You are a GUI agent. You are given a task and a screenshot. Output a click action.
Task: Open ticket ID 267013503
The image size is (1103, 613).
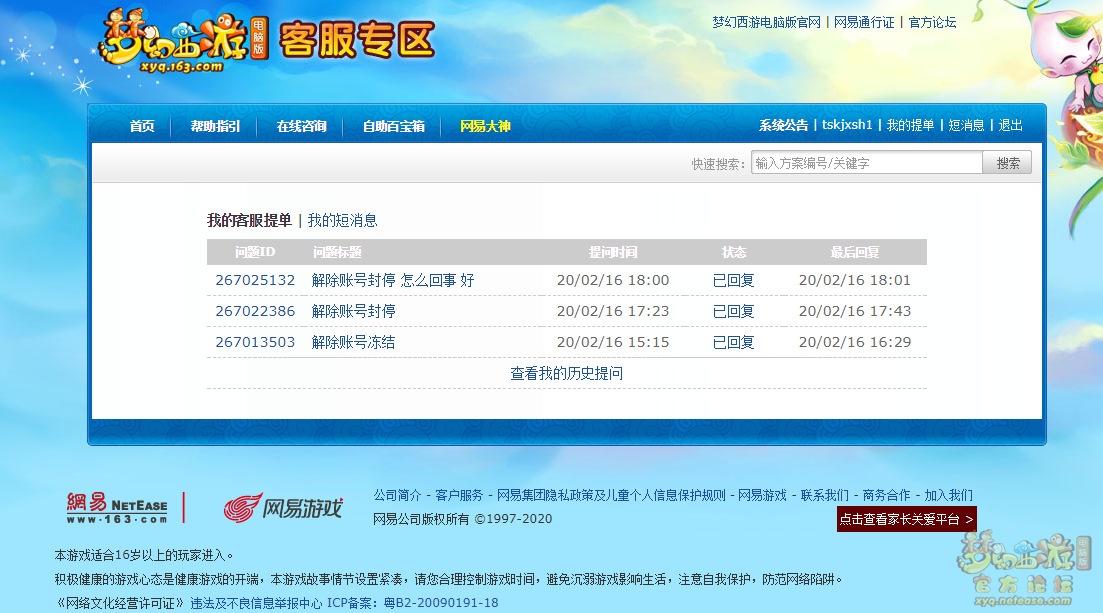pyautogui.click(x=255, y=342)
